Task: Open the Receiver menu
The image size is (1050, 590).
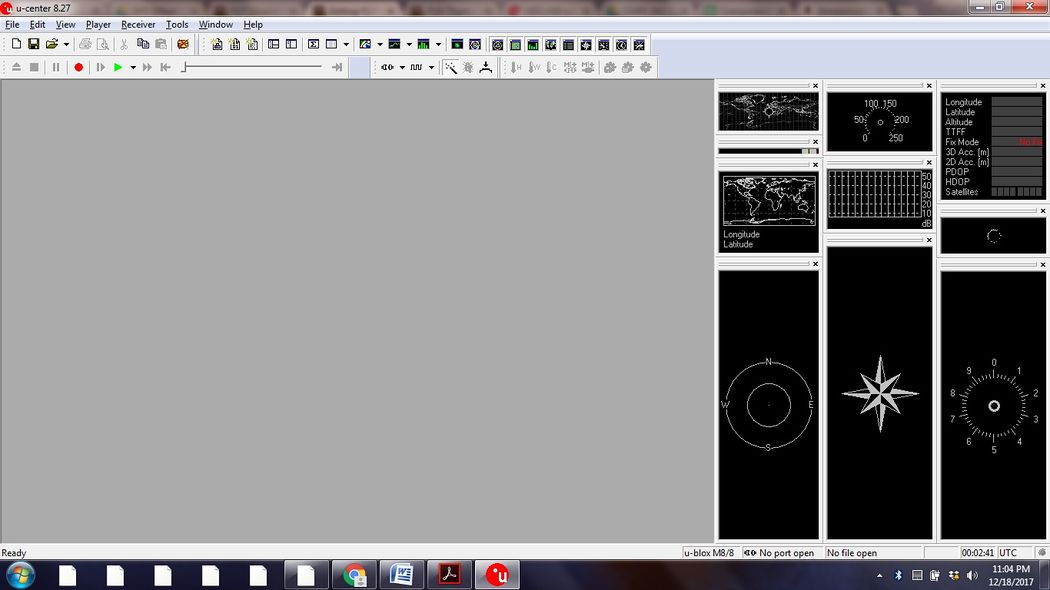Action: click(x=138, y=25)
